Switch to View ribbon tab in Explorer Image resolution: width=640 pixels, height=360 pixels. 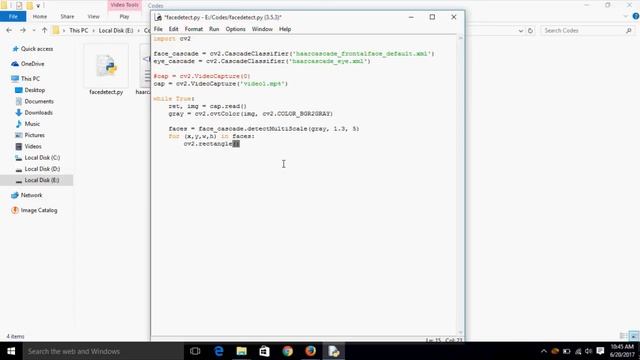[x=93, y=16]
